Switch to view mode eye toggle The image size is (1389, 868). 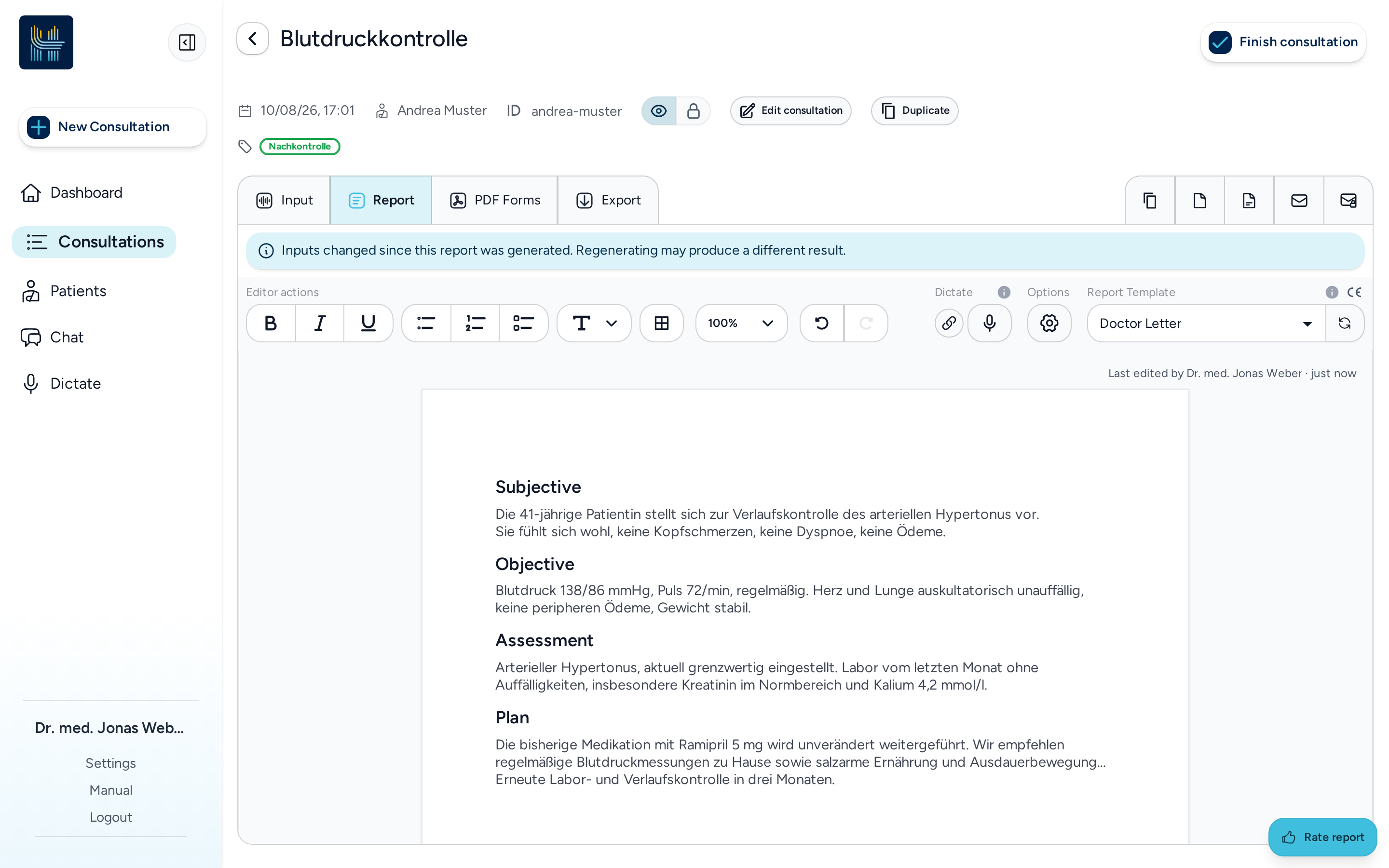pyautogui.click(x=659, y=111)
